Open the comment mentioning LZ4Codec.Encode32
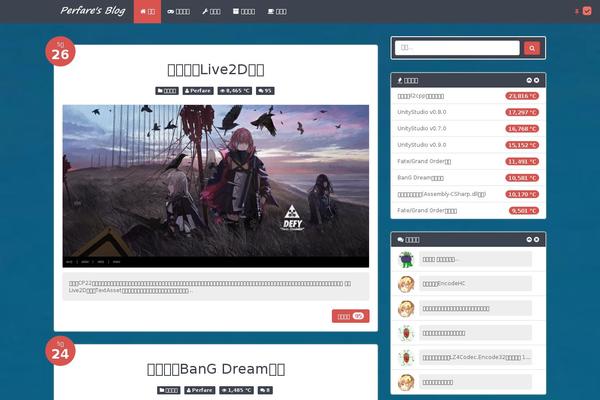 [x=475, y=358]
